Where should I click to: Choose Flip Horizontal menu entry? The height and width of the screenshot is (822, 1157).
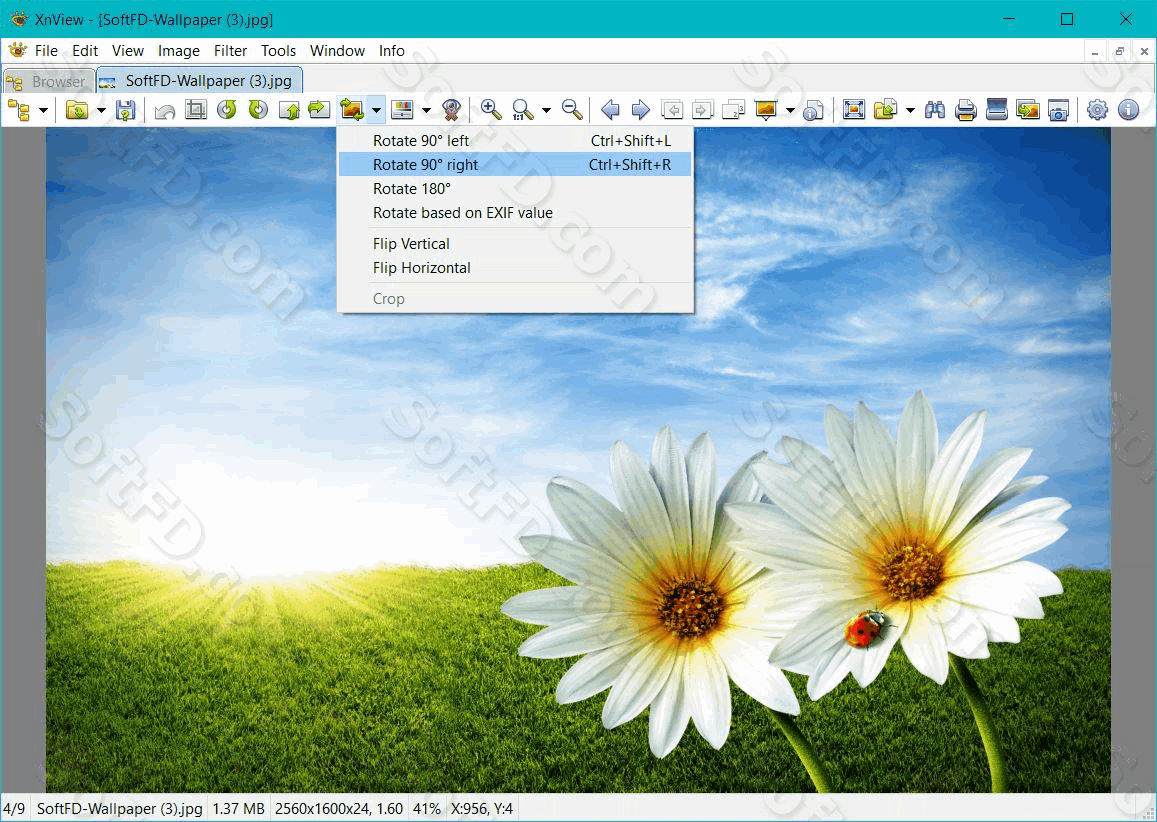point(515,268)
